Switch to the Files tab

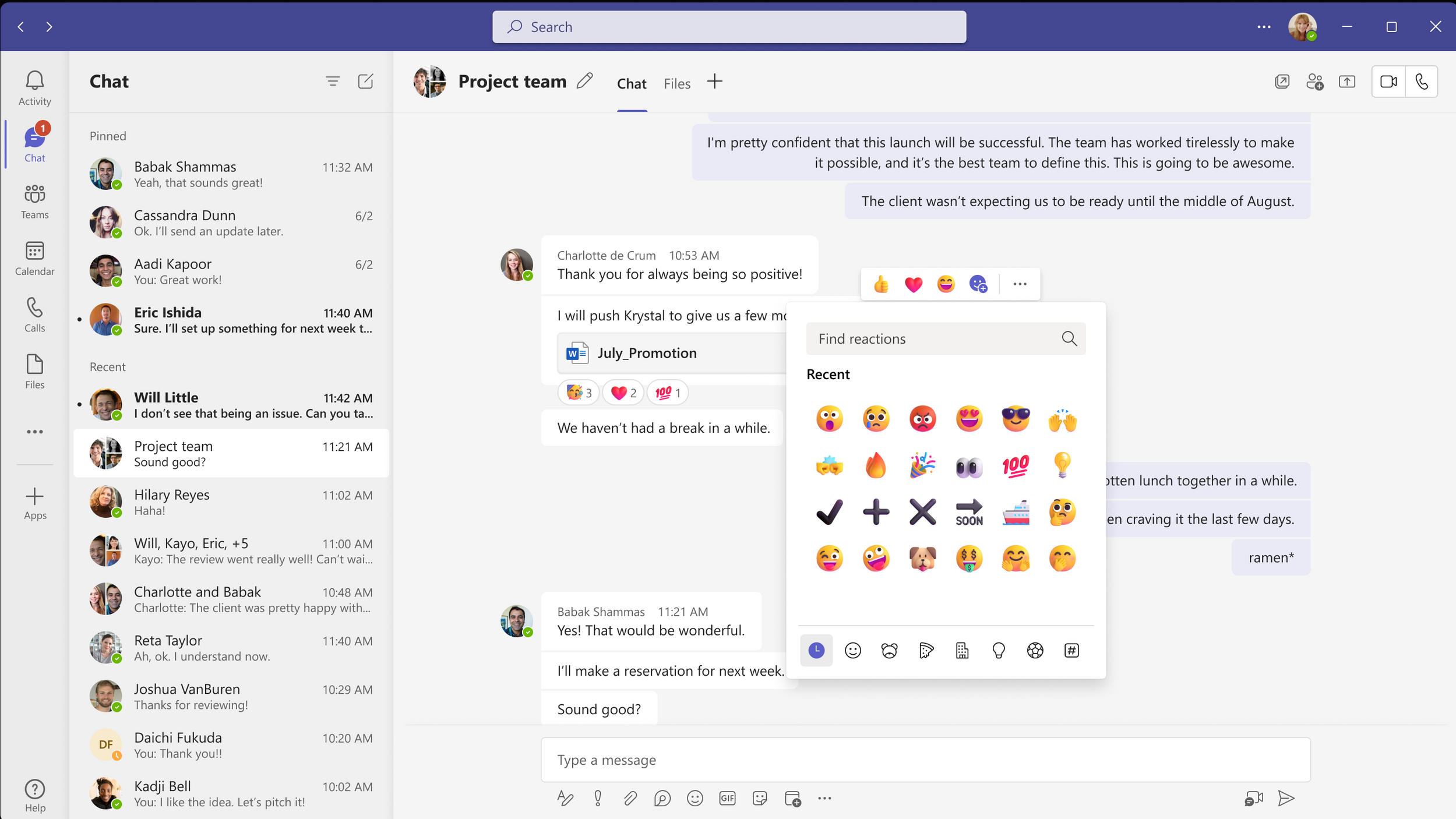(x=677, y=83)
